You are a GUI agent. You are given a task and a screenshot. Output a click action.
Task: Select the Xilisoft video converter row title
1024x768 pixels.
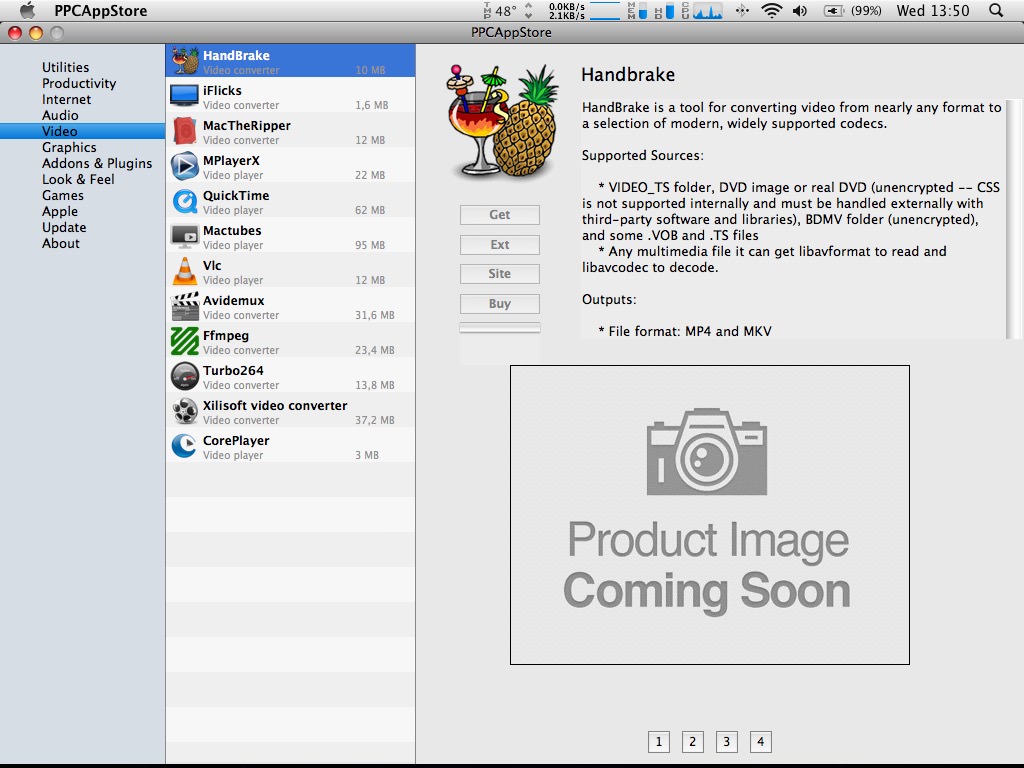tap(275, 406)
